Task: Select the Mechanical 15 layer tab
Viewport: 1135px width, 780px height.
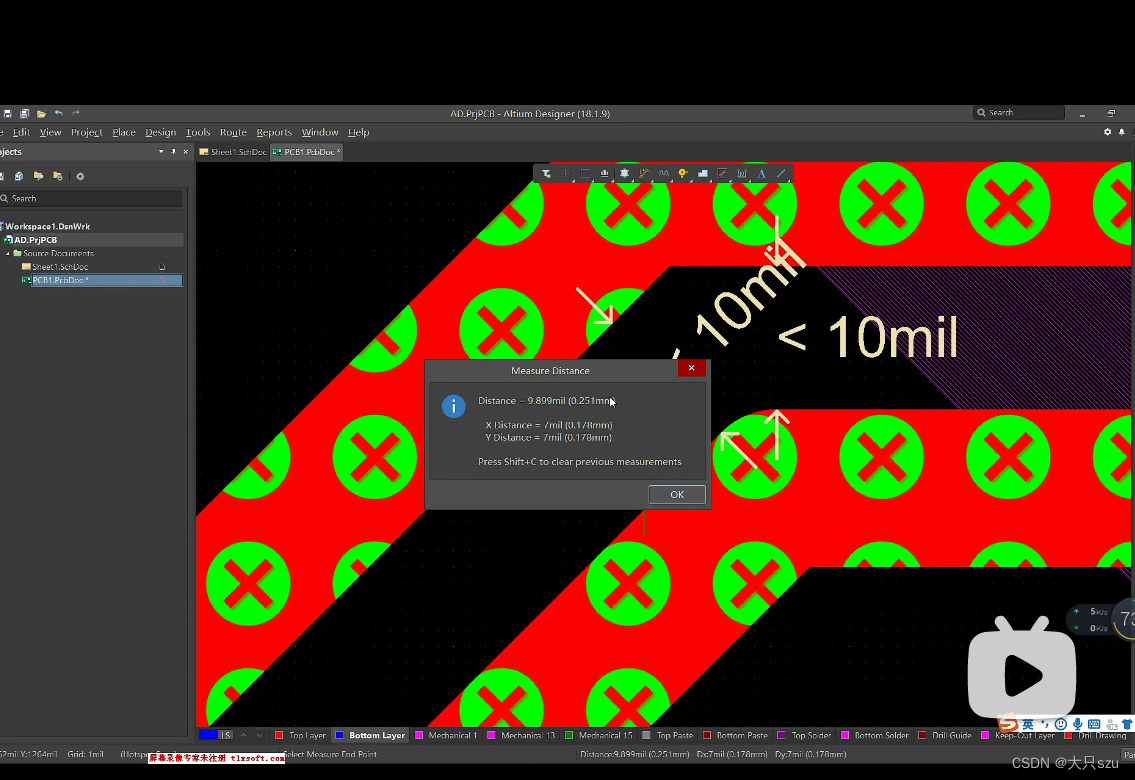Action: point(599,735)
